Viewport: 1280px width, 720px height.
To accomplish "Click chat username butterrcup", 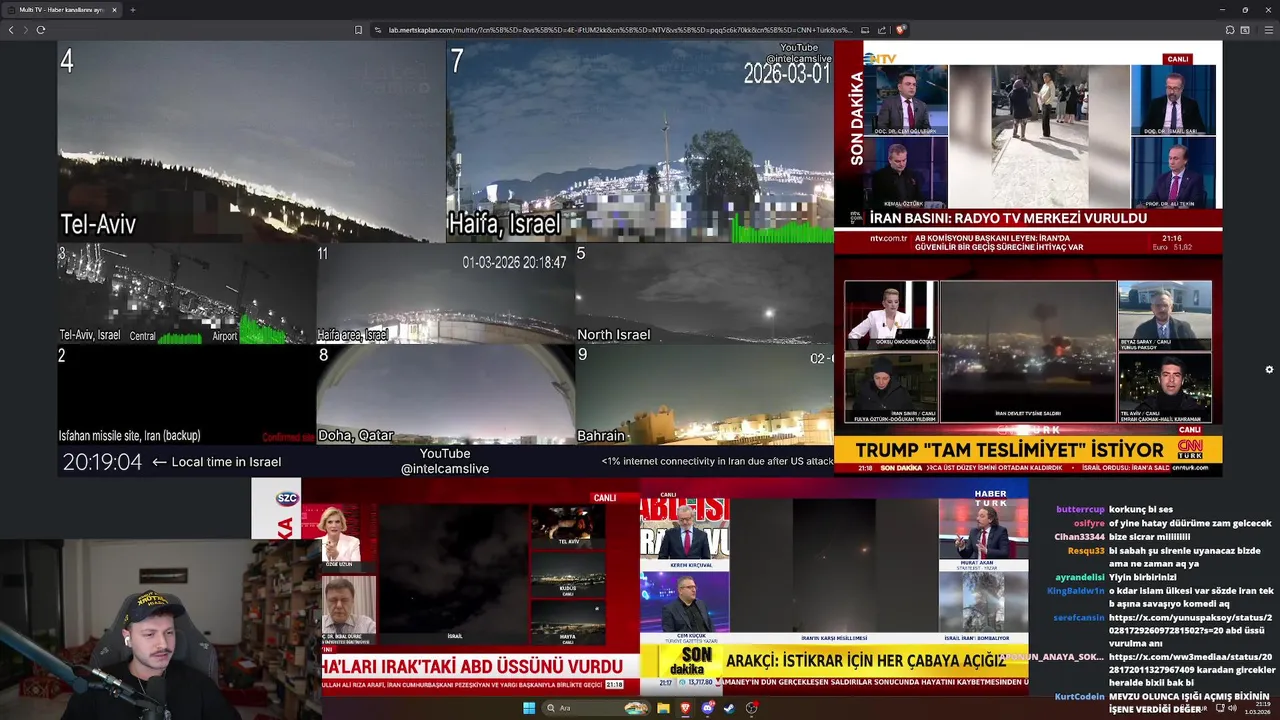I will click(x=1080, y=510).
